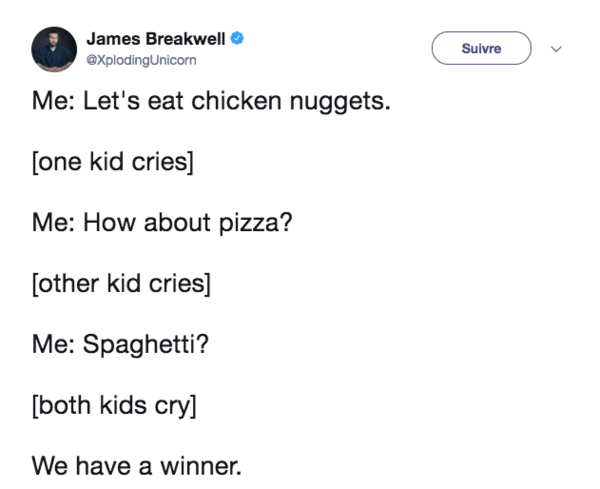Click the '[both kids cry]' line
This screenshot has width=600, height=489.
(114, 405)
